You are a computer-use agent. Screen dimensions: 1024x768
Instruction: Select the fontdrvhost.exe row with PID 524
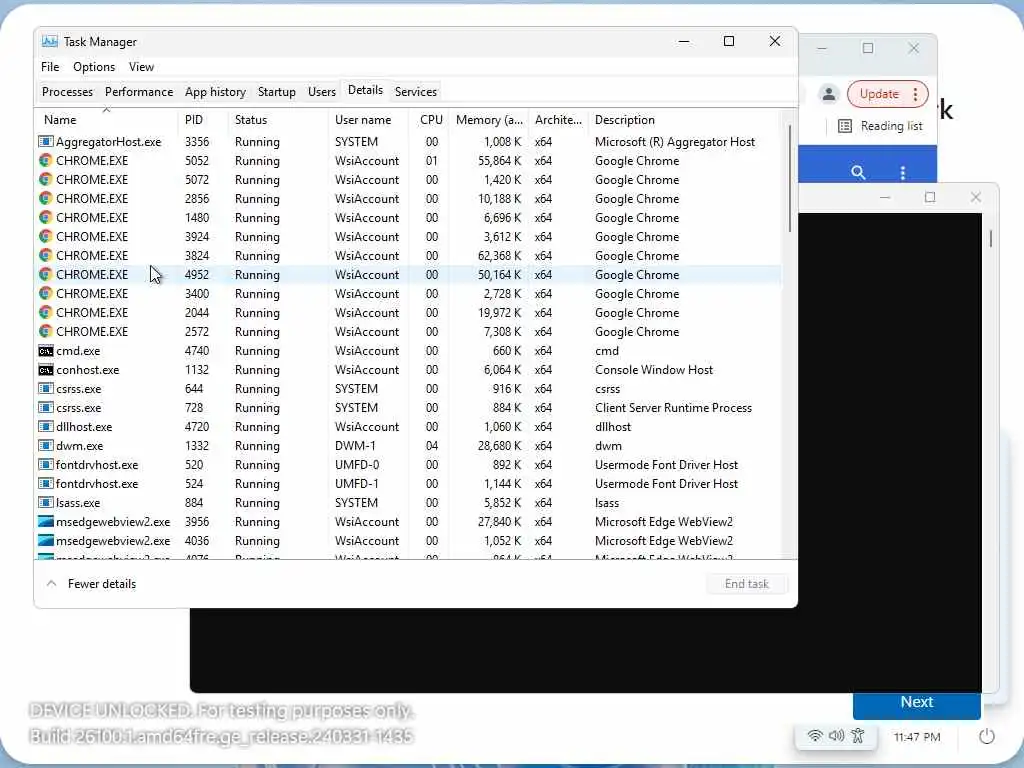pos(409,483)
